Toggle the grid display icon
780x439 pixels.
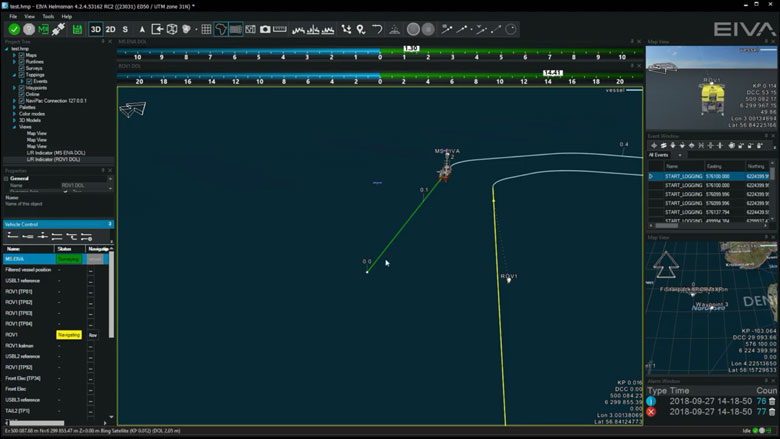pyautogui.click(x=207, y=29)
